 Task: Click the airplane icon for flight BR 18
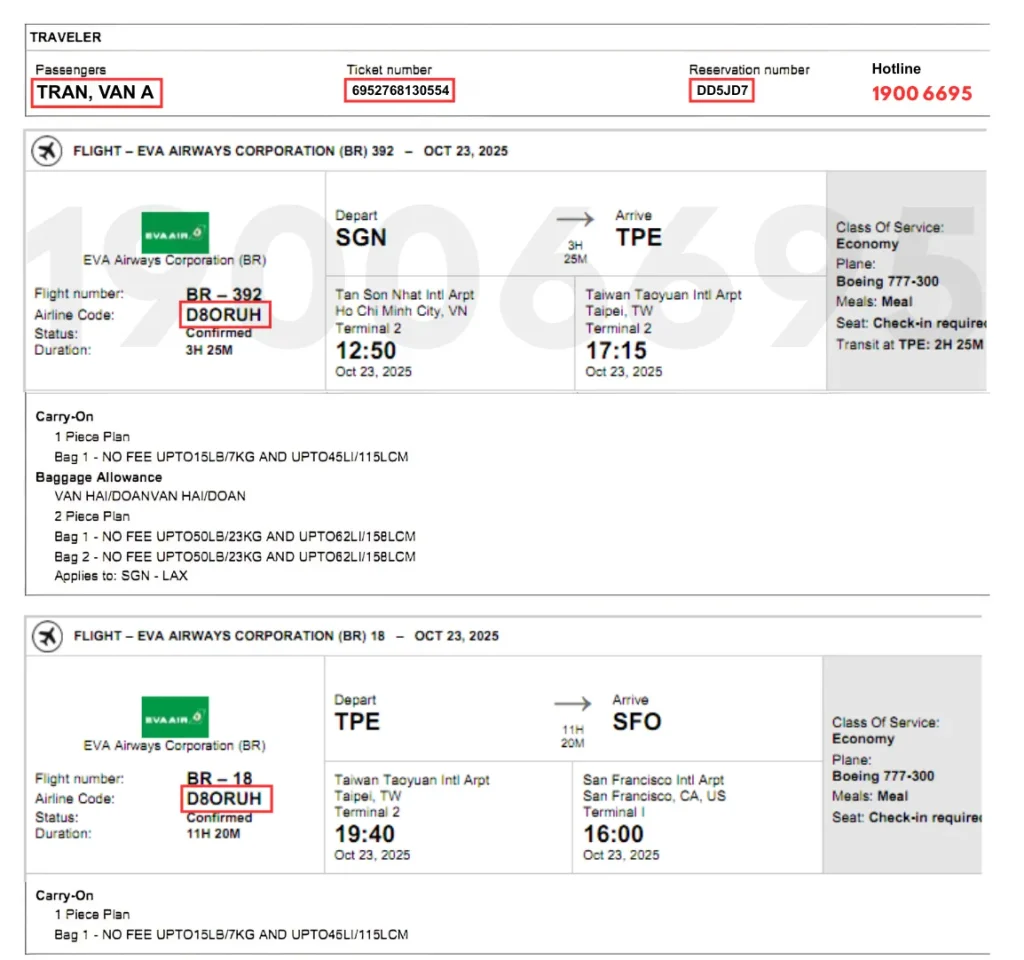[x=48, y=636]
